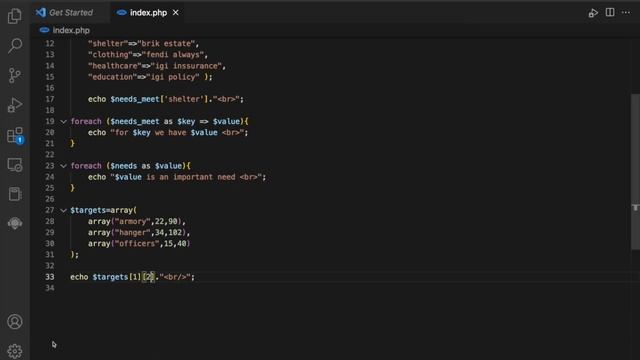640x360 pixels.
Task: Open the Source Control view
Action: (15, 76)
